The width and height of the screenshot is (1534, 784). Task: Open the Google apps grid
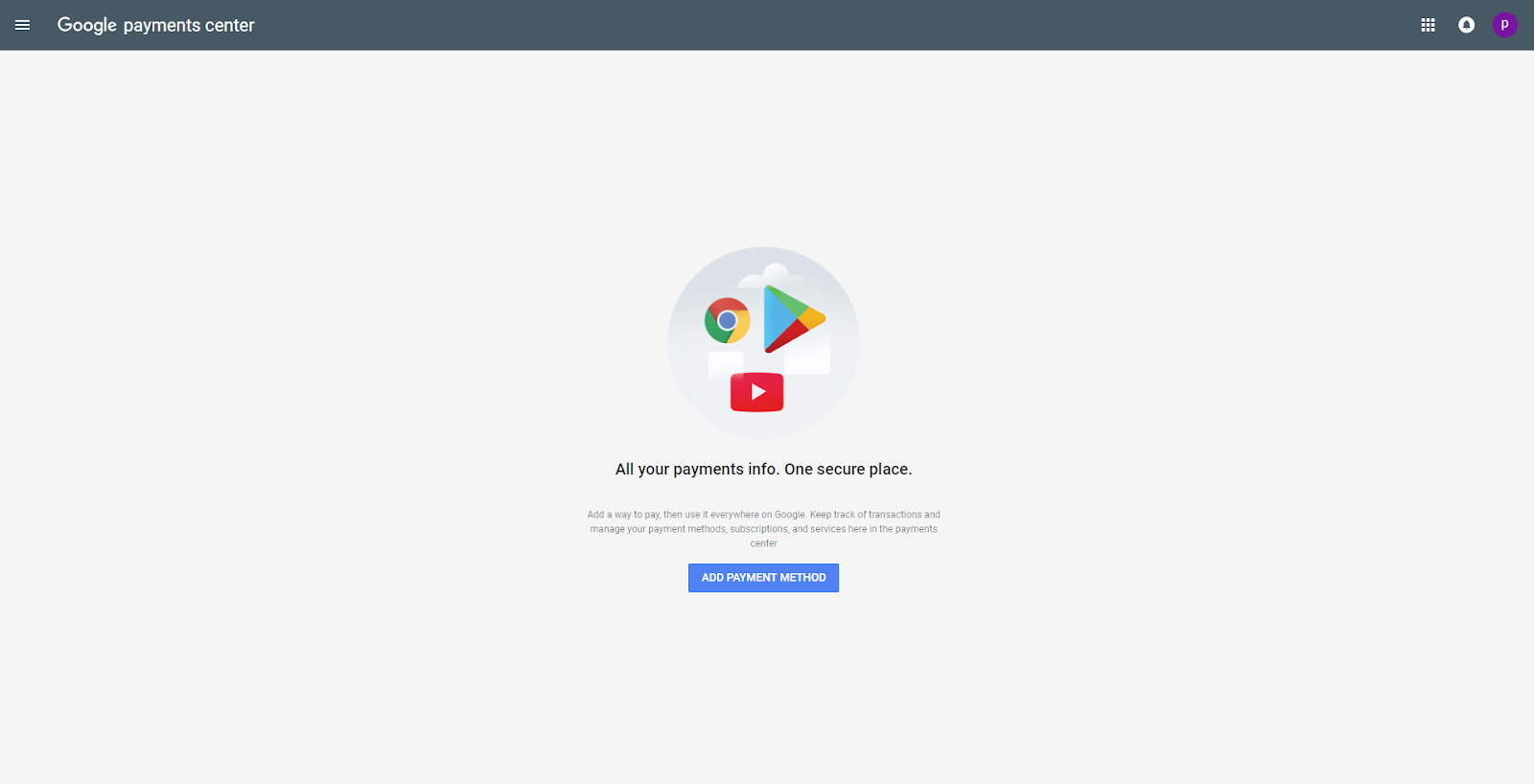click(x=1428, y=25)
